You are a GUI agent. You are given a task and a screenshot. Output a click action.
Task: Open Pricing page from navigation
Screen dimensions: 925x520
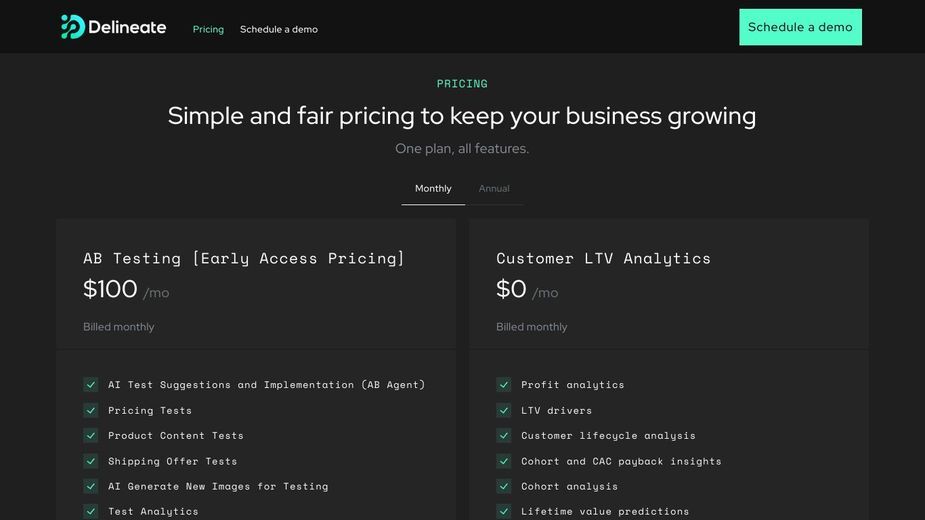pos(208,30)
